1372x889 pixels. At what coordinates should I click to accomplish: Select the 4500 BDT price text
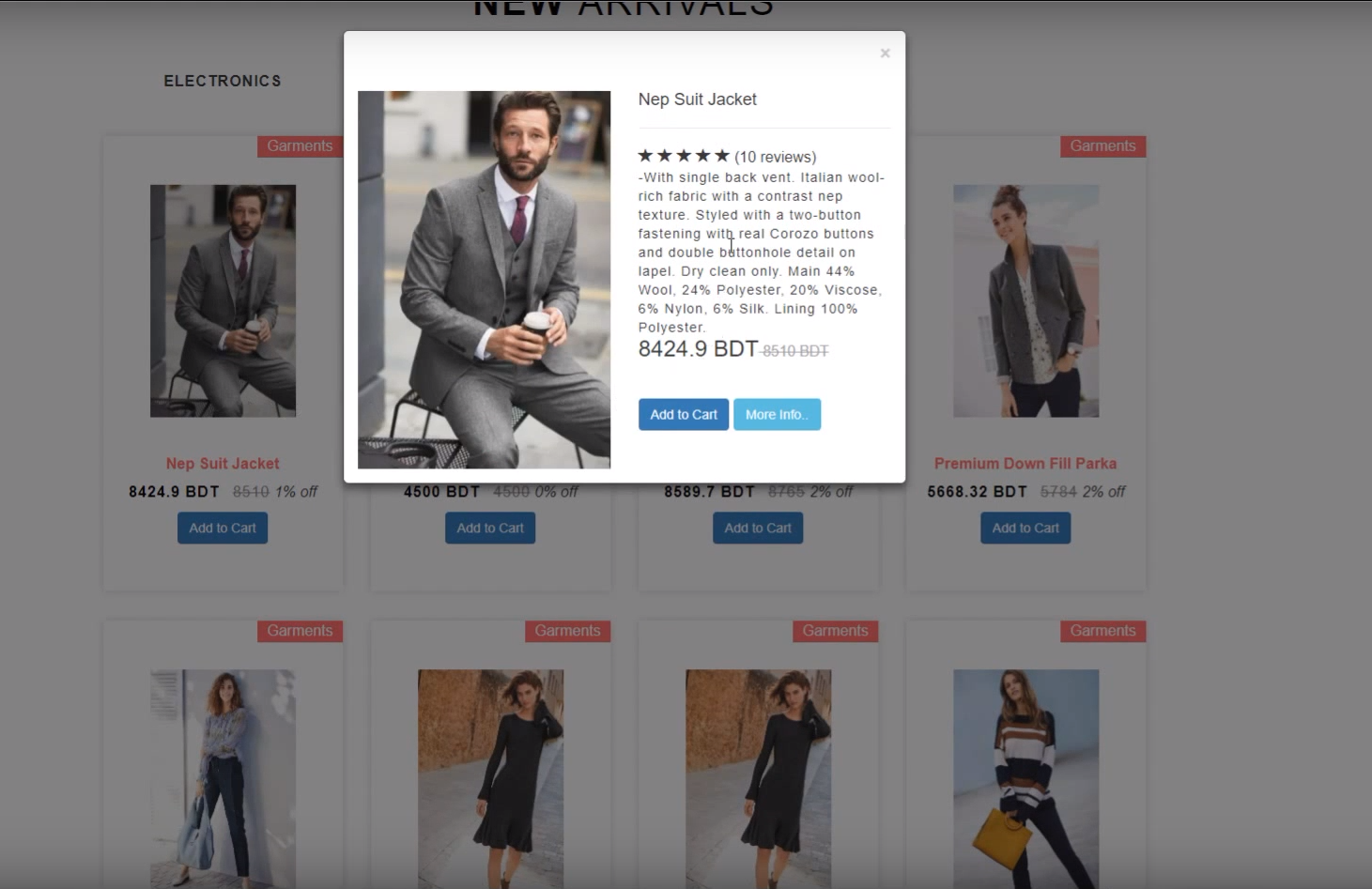coord(441,492)
